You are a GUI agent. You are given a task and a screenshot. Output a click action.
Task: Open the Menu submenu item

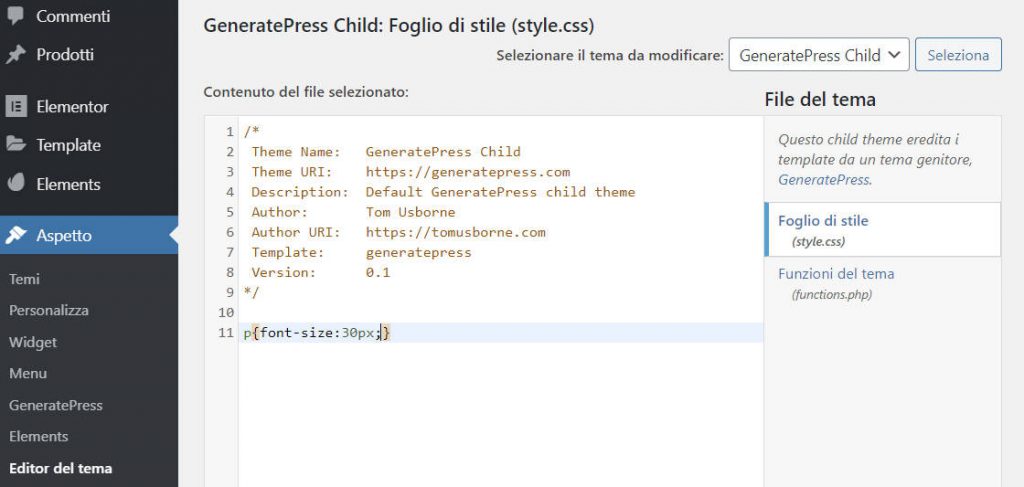tap(28, 373)
